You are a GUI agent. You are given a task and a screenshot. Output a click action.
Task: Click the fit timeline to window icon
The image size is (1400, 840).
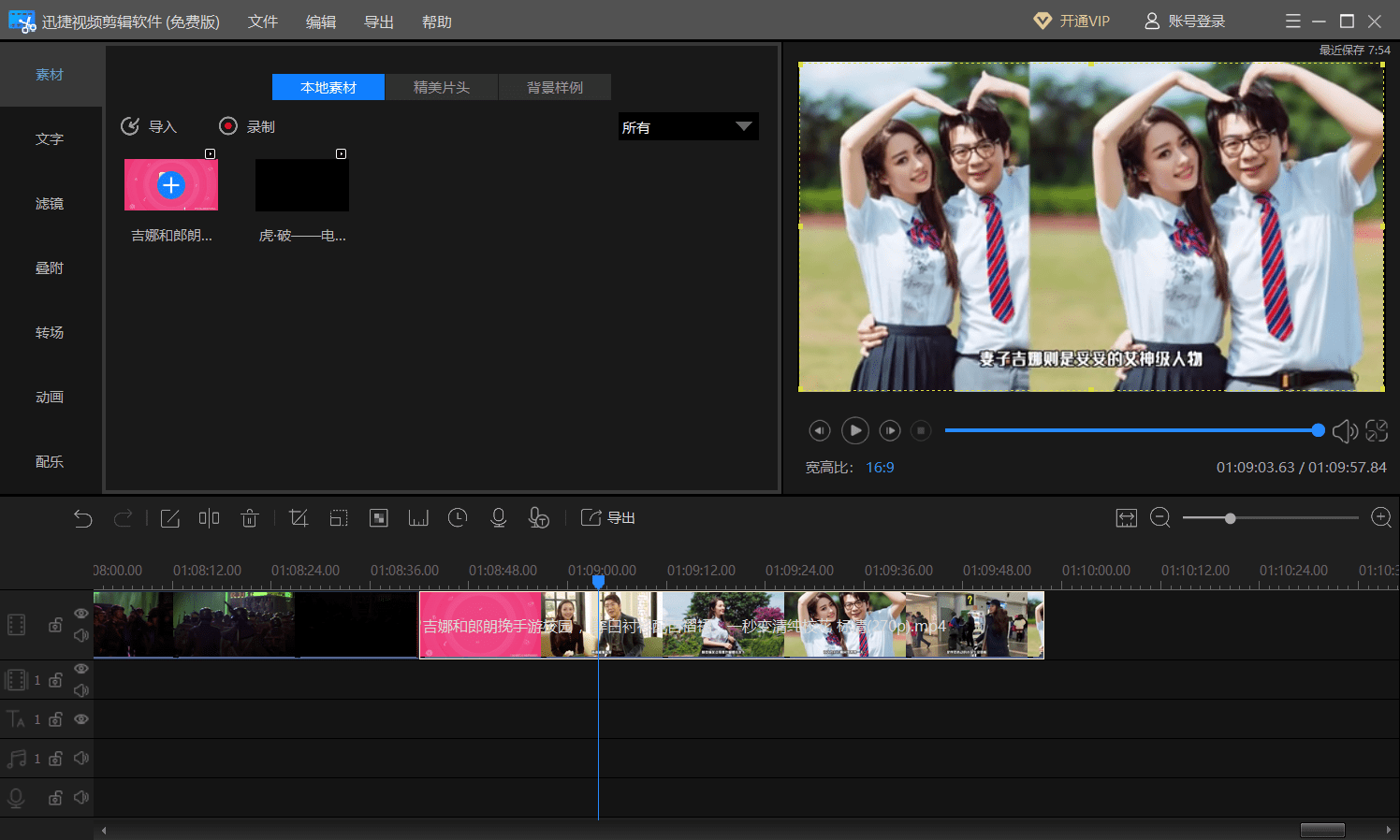[x=1127, y=518]
